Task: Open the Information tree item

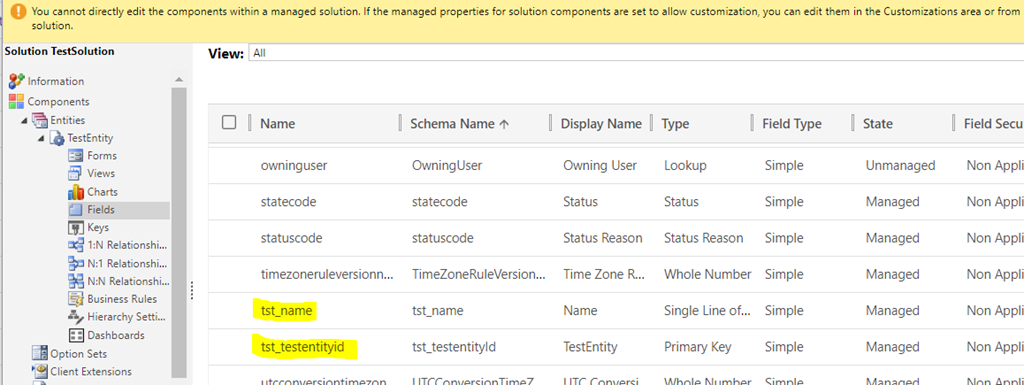Action: tap(56, 82)
